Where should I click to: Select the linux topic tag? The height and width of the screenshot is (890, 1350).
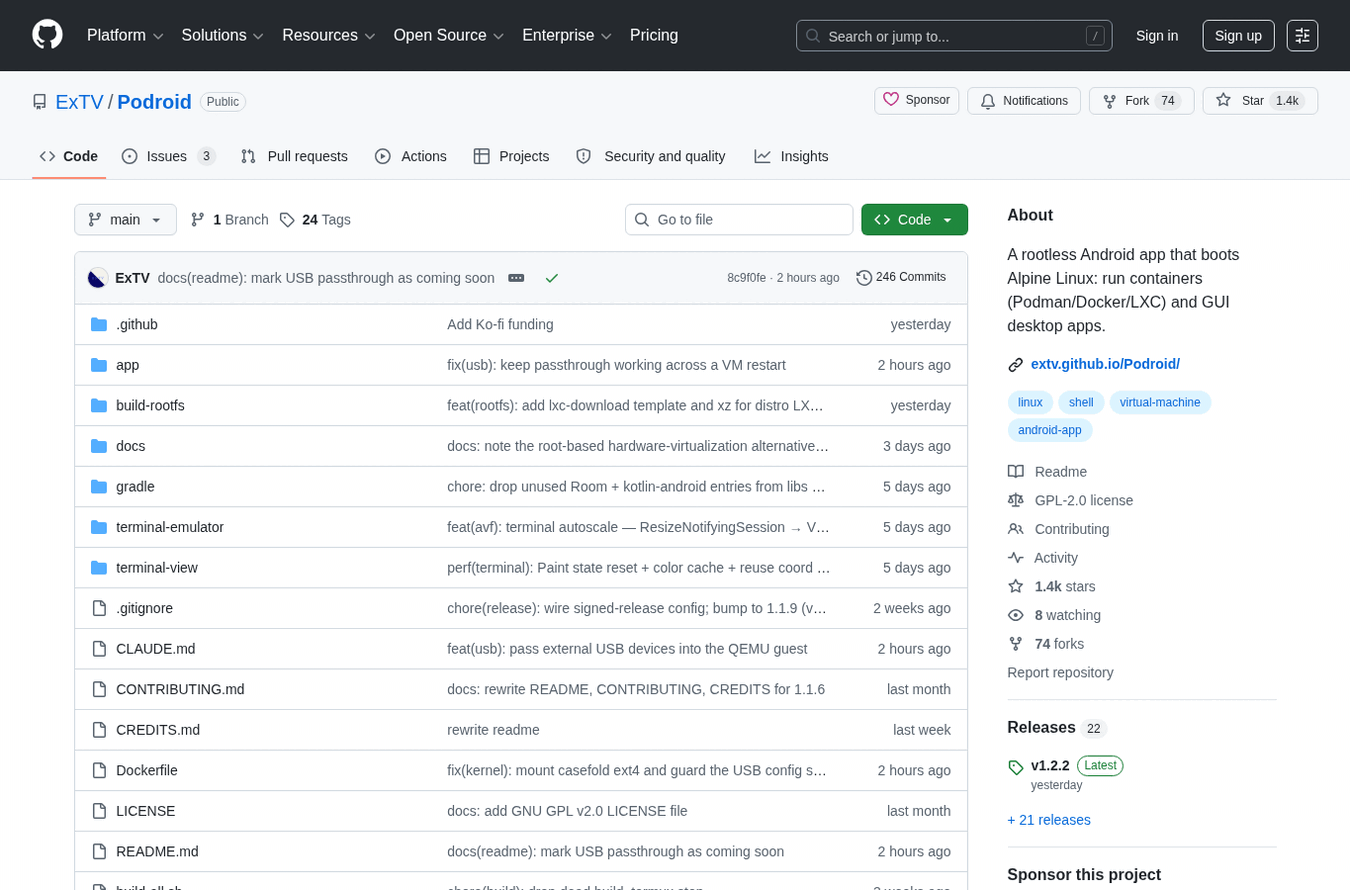(1030, 403)
